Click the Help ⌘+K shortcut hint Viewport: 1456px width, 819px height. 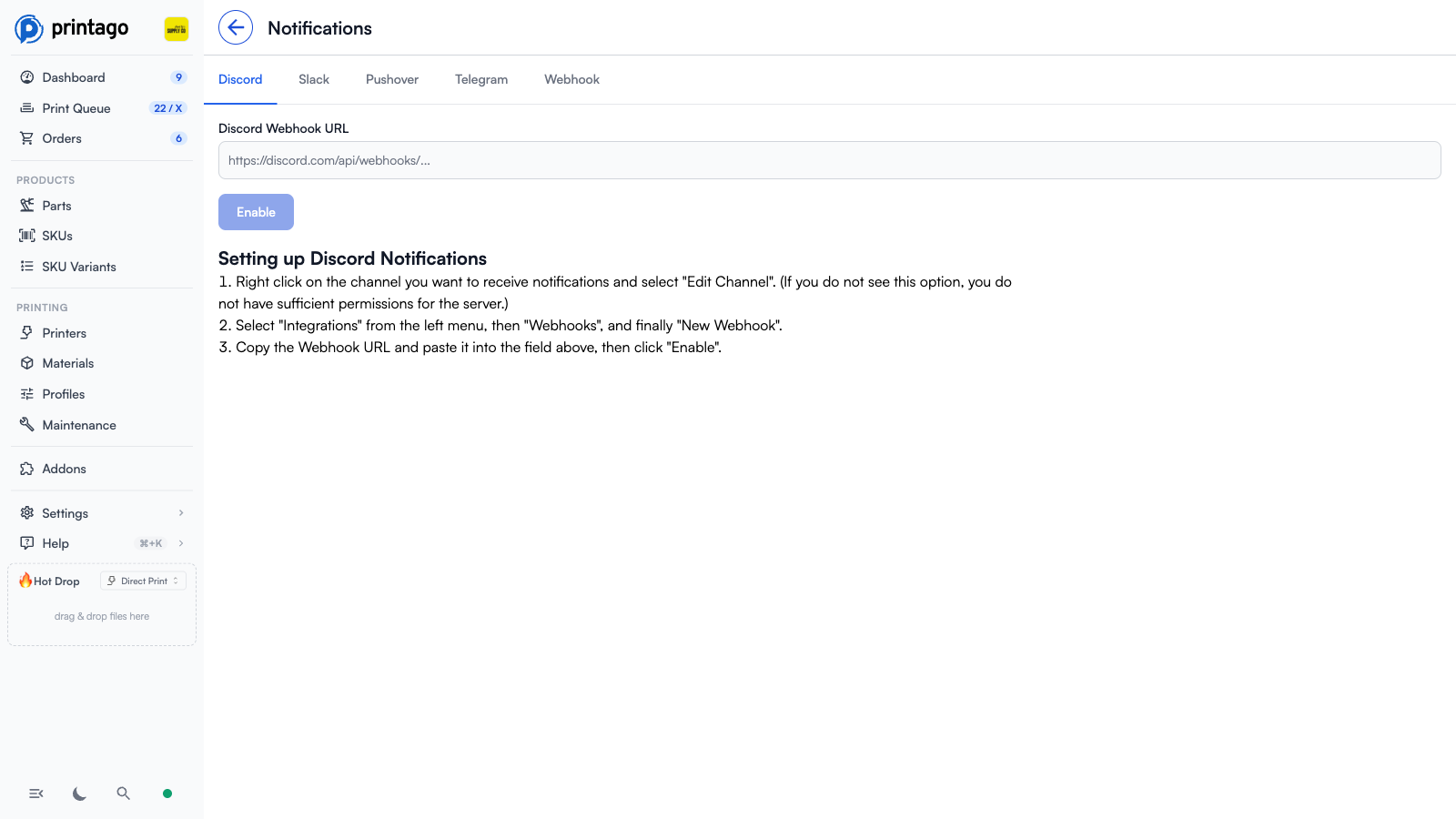(151, 543)
